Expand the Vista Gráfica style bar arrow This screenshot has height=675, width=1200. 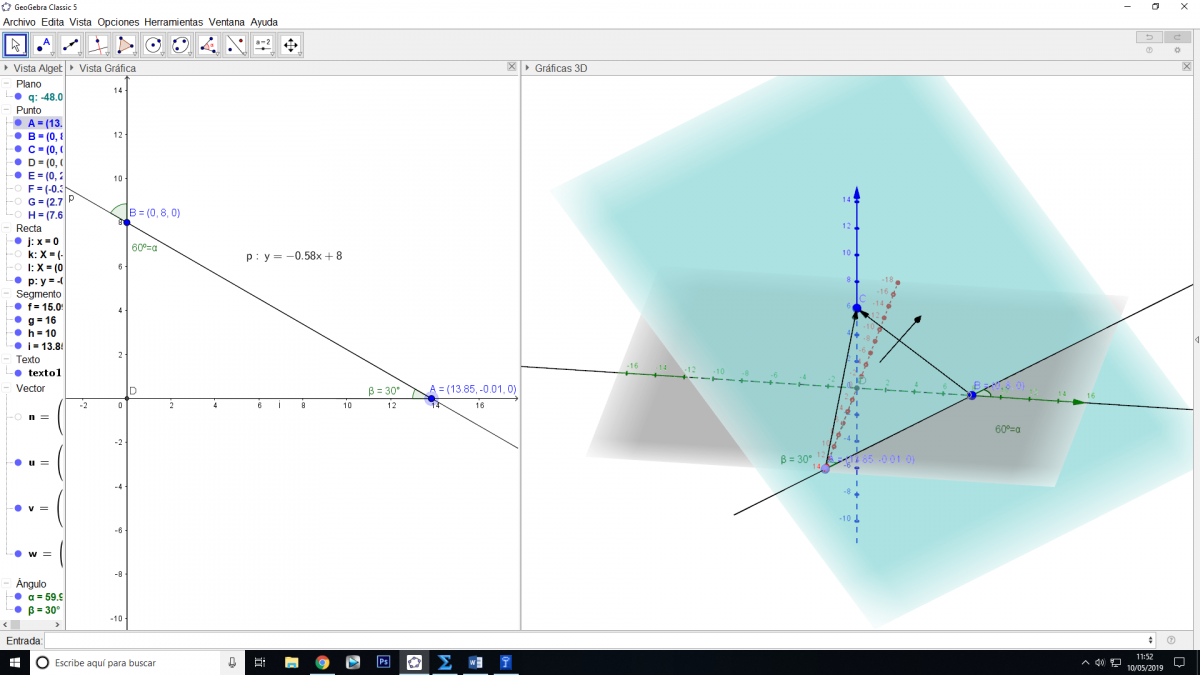point(71,68)
